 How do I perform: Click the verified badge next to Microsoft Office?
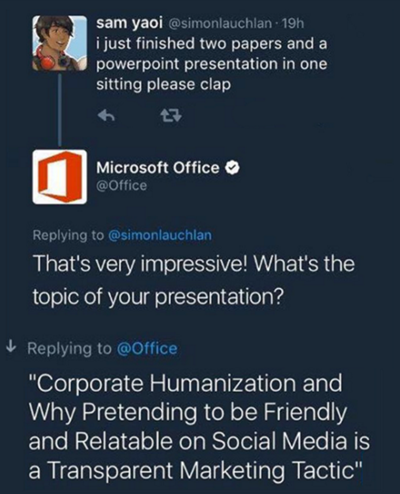tap(233, 168)
